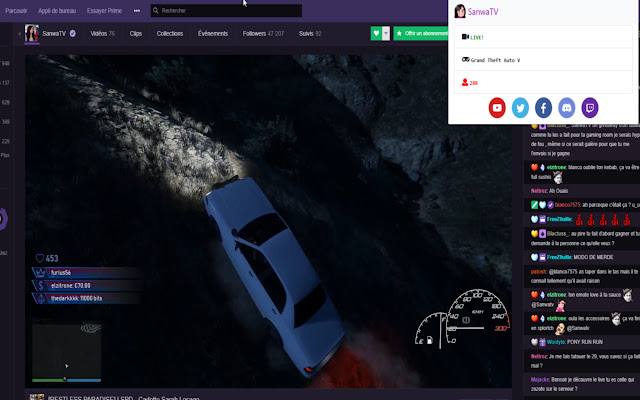Click thedarkkkk 11000 bits row
The image size is (640, 400).
(x=86, y=298)
